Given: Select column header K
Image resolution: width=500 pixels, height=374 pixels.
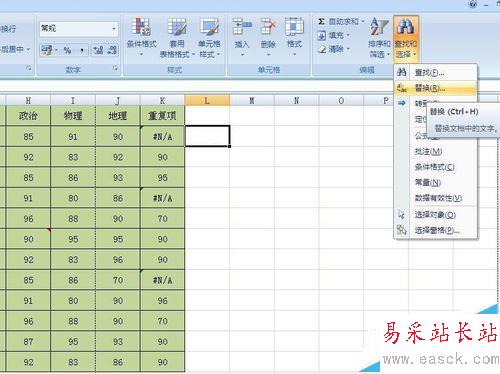Looking at the screenshot, I should coord(162,100).
